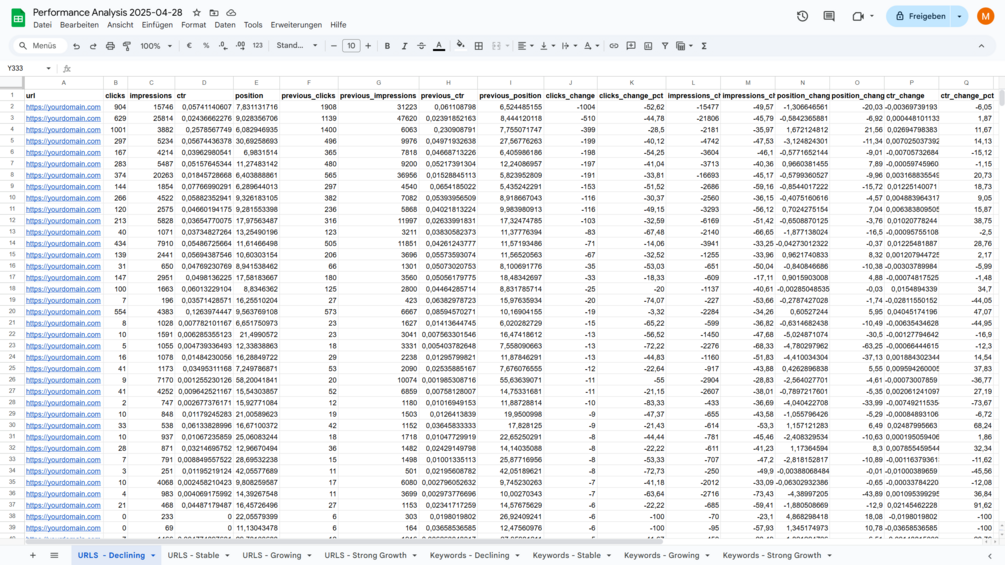
Task: Undo the last action
Action: tap(76, 46)
